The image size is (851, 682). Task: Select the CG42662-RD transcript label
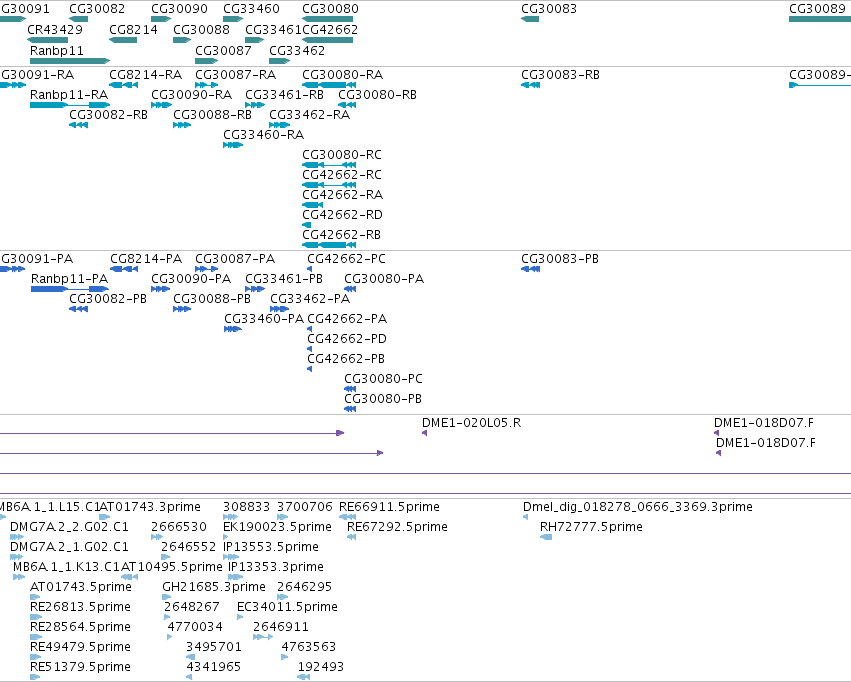[342, 215]
